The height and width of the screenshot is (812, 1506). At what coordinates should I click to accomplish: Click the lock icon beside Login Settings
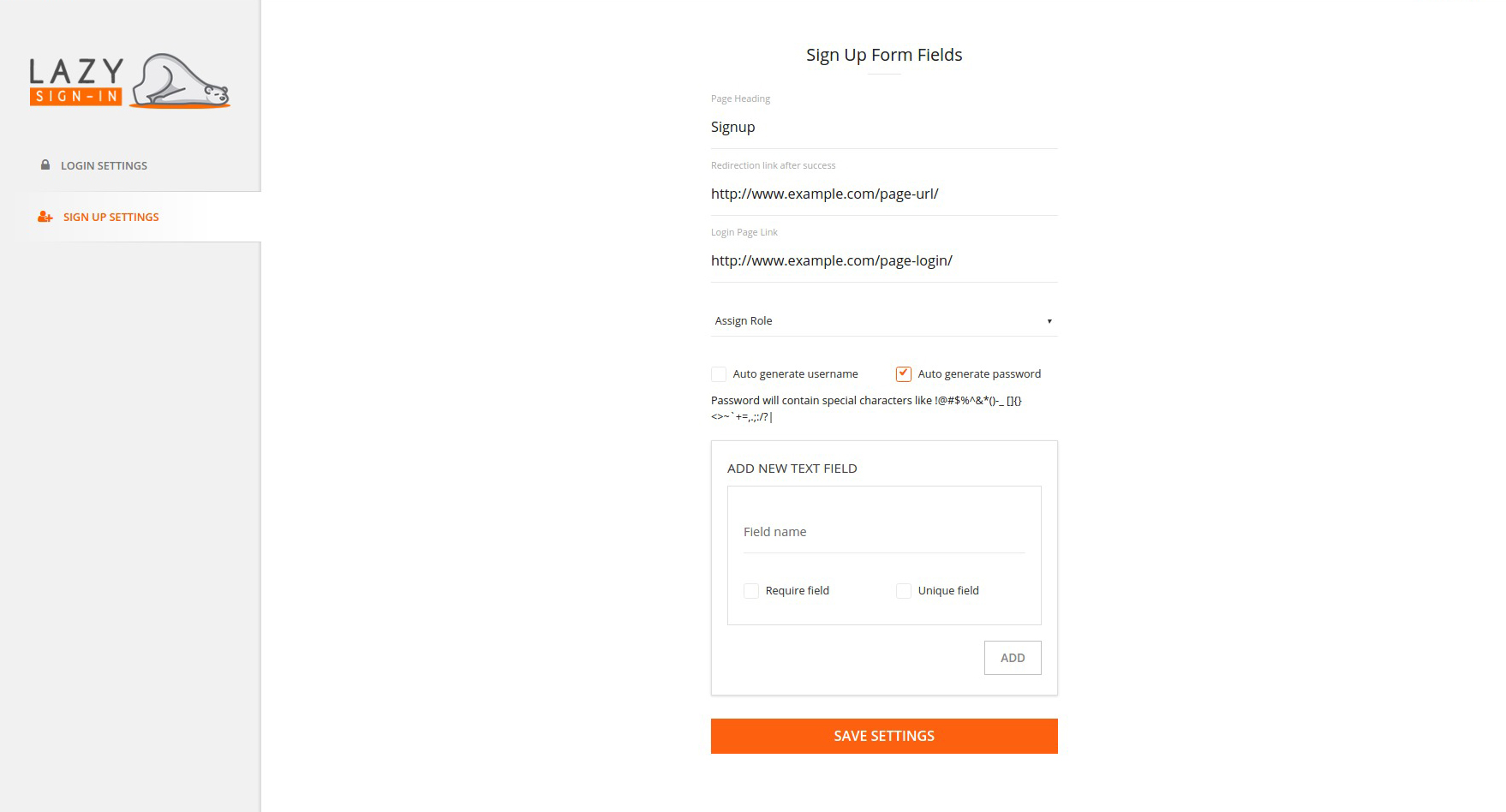pos(45,164)
